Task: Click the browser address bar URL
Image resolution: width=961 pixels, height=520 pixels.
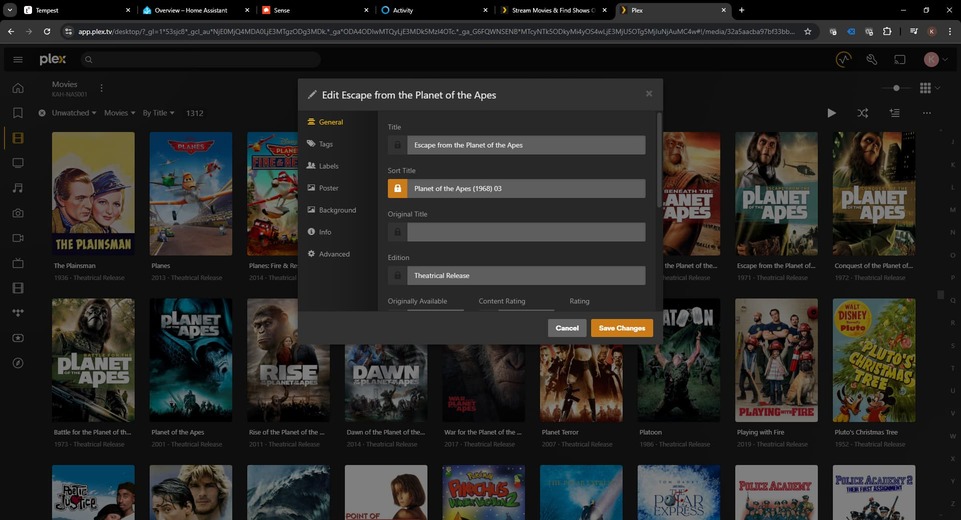Action: tap(436, 31)
